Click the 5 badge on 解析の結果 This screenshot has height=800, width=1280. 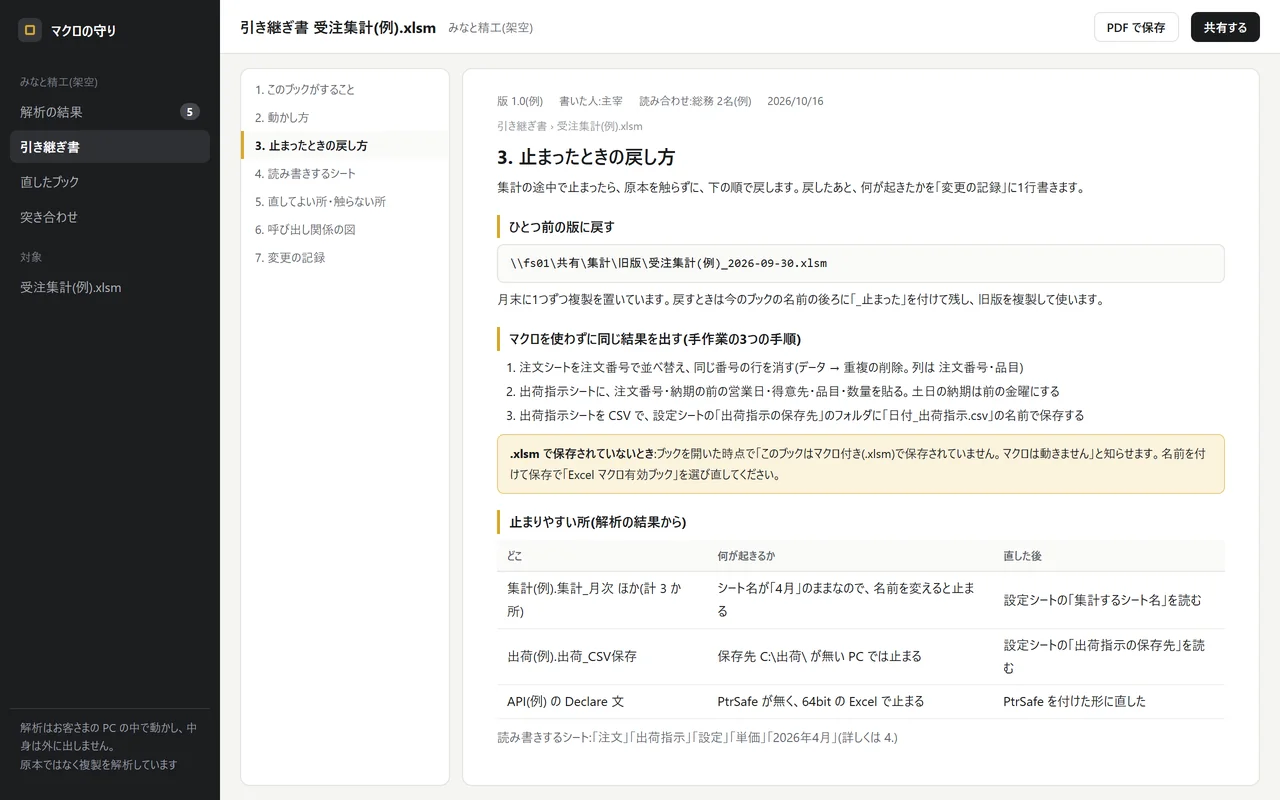tap(190, 112)
